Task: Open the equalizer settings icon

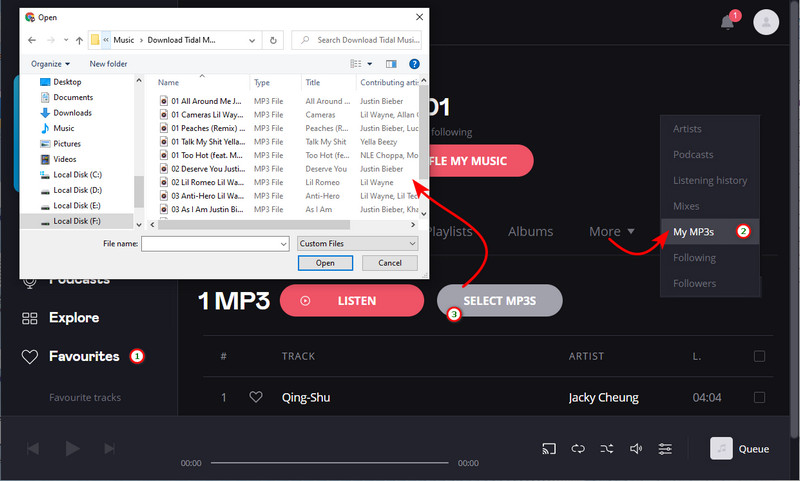Action: 665,449
